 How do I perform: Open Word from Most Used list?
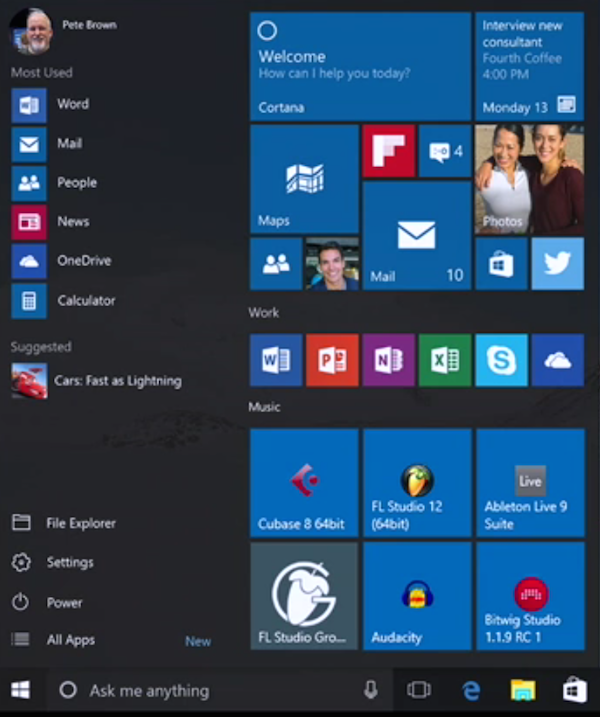(50, 106)
